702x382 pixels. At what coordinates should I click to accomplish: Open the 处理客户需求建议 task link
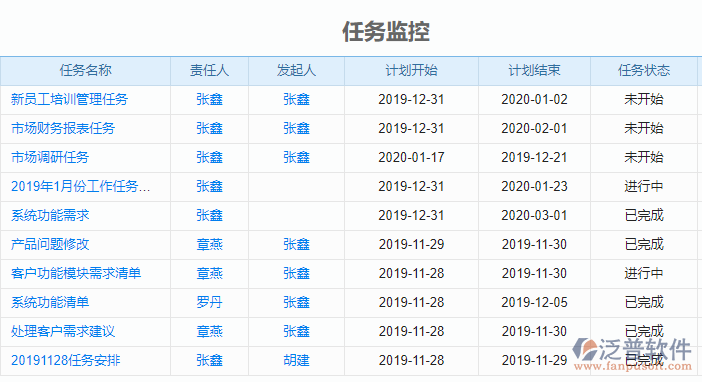pyautogui.click(x=63, y=331)
